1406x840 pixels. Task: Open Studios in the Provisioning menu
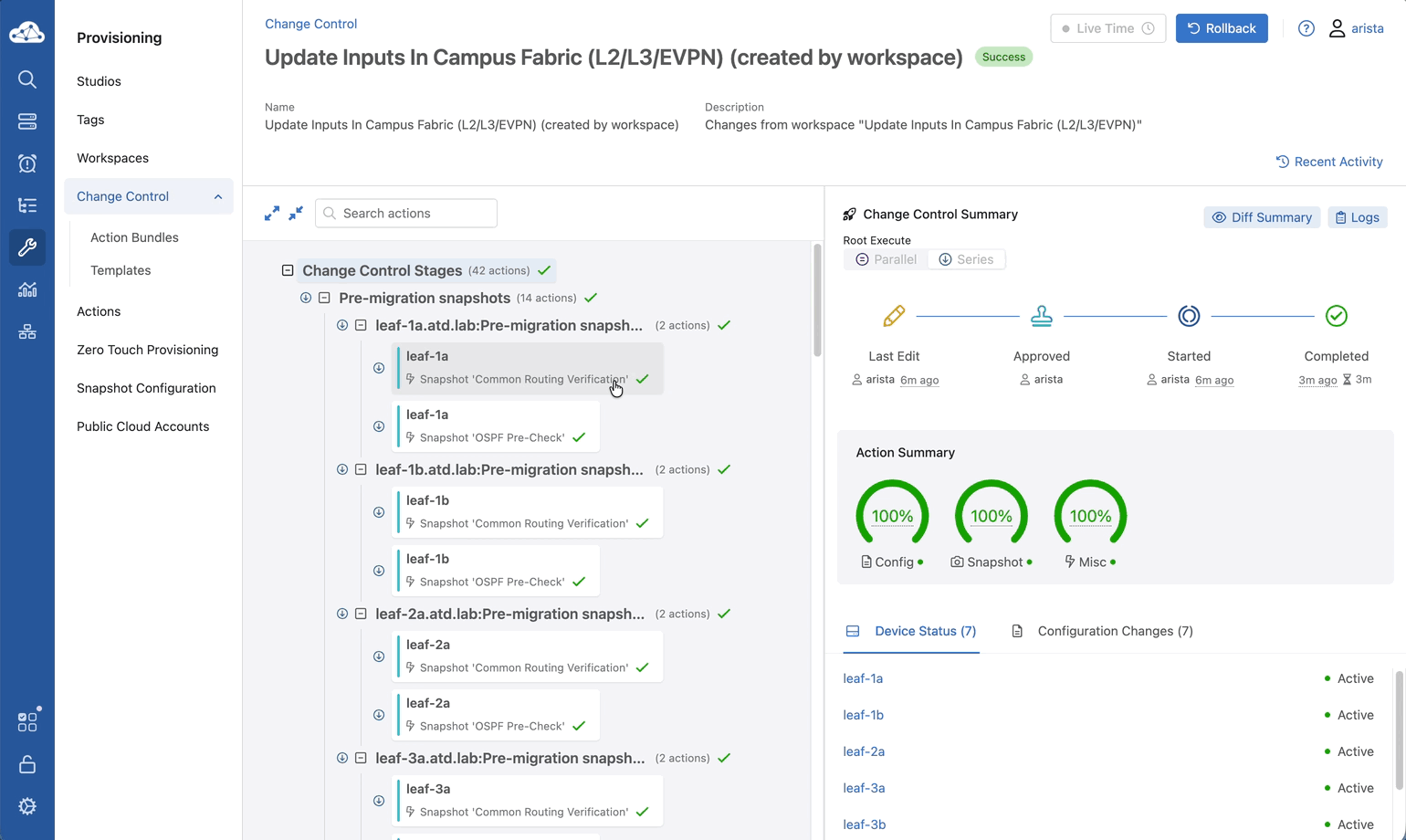coord(99,81)
